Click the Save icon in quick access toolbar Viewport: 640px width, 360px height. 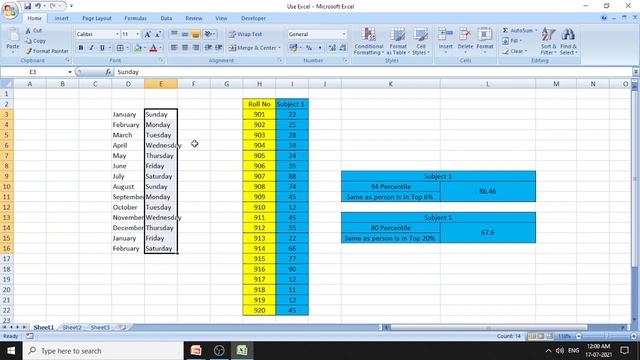[x=27, y=6]
